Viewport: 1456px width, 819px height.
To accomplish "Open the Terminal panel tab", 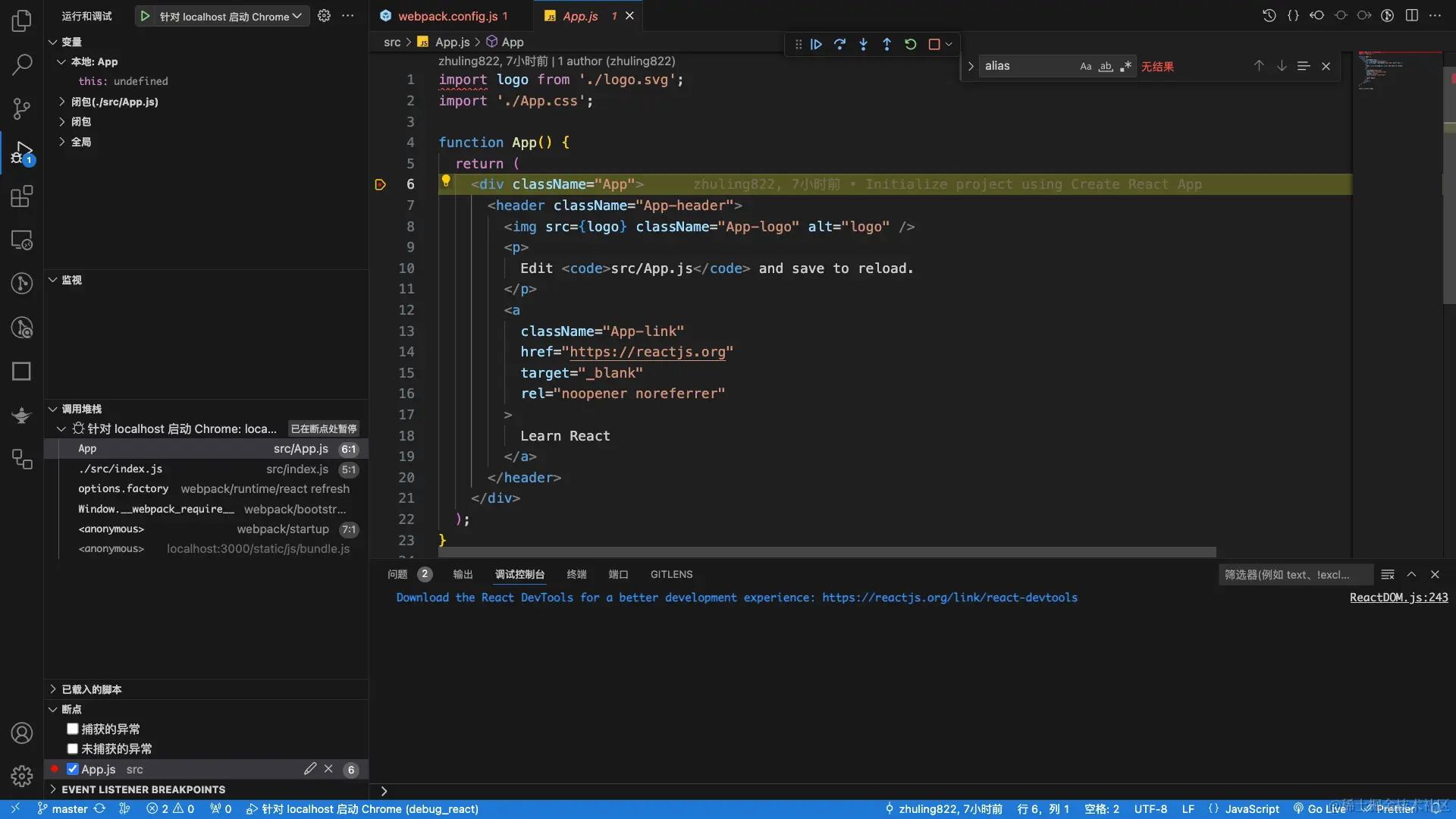I will [x=576, y=574].
